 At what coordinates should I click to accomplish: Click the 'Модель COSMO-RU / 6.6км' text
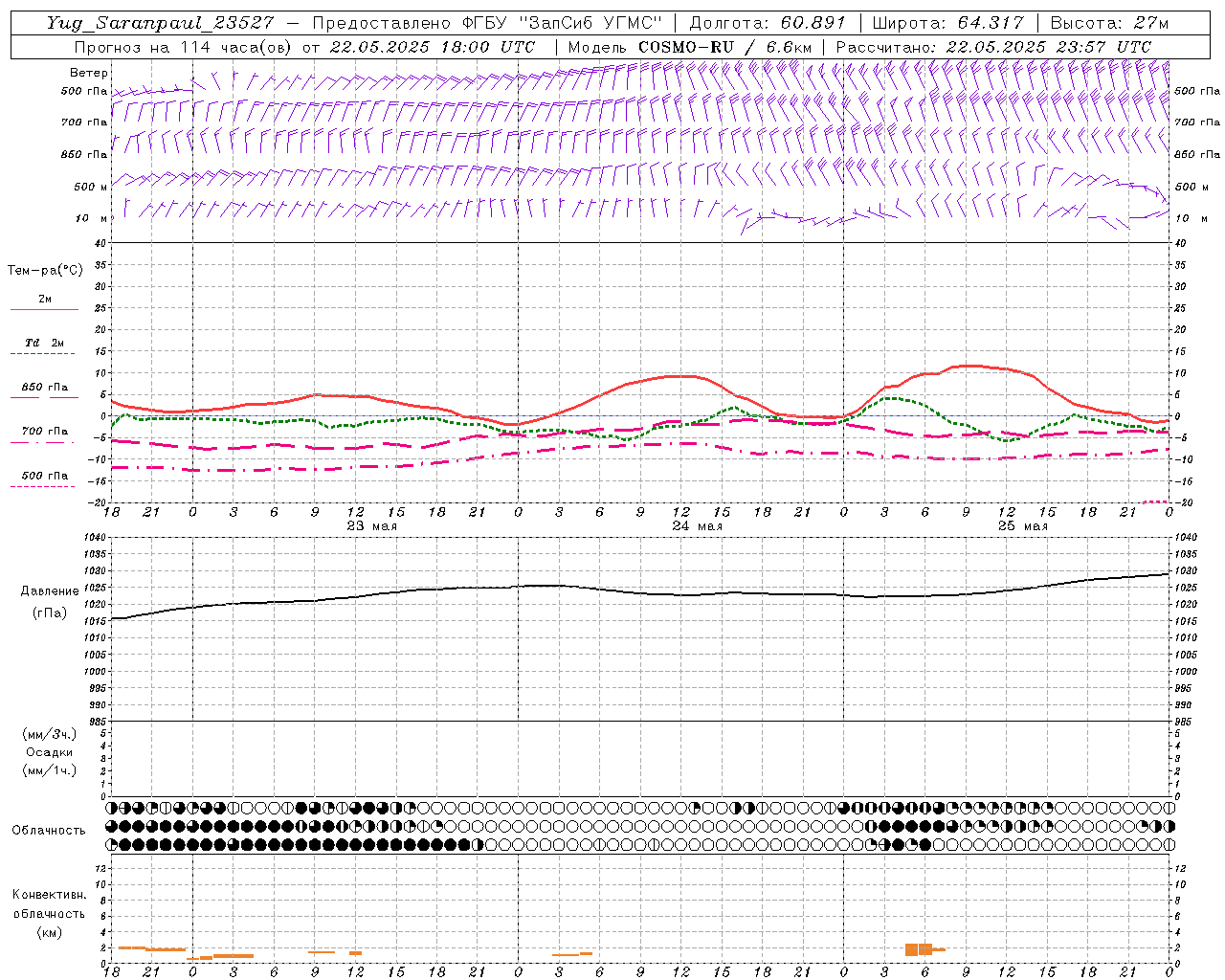[x=690, y=46]
